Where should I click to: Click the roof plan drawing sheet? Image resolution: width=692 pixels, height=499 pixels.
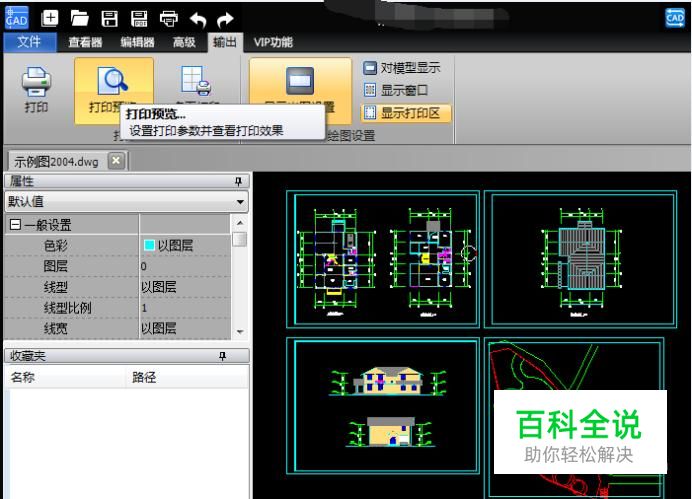(x=581, y=259)
